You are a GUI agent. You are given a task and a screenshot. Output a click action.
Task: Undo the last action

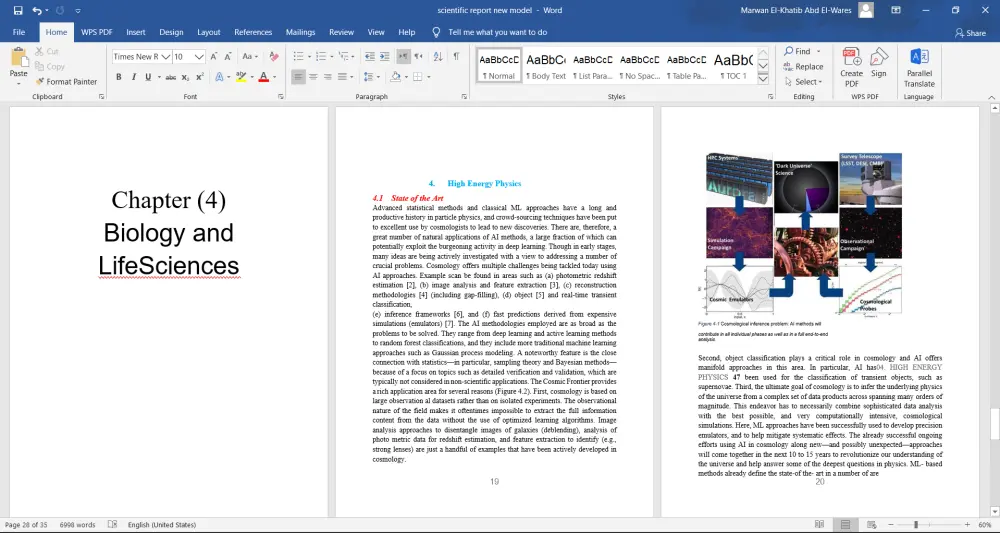(37, 10)
